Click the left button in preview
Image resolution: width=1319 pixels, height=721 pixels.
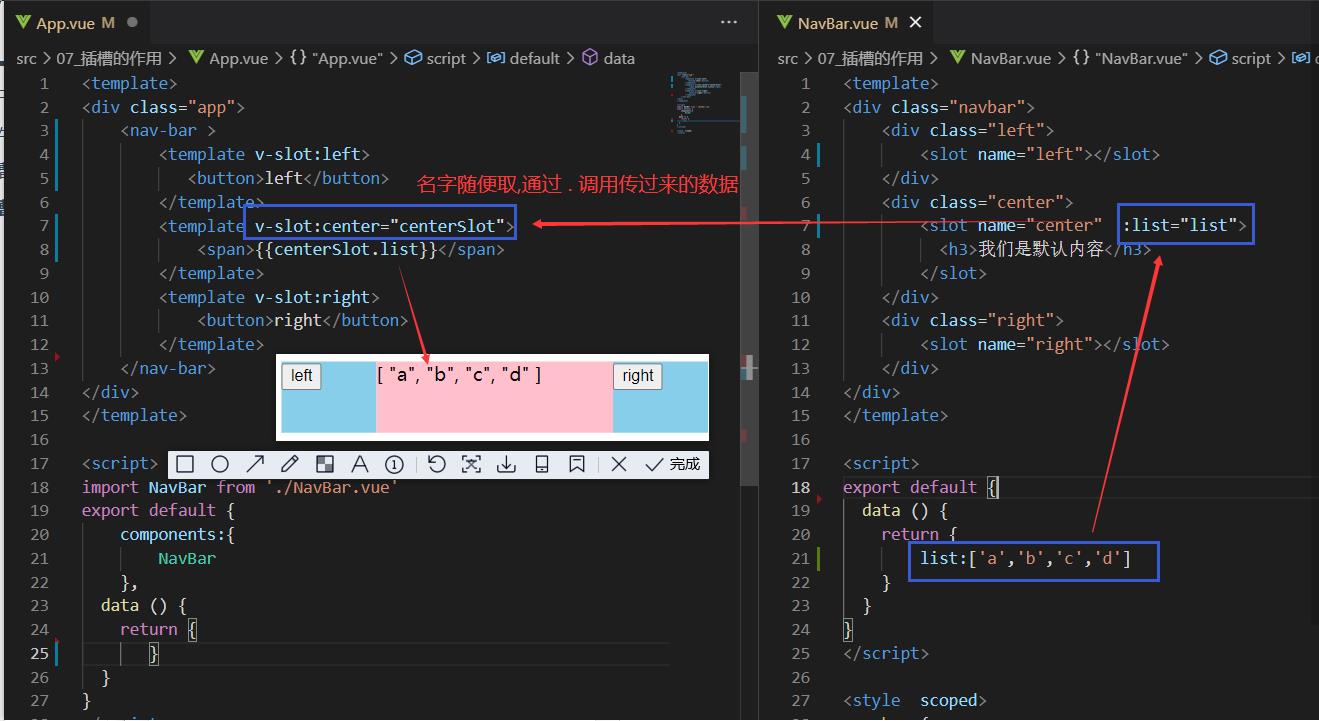[x=301, y=376]
